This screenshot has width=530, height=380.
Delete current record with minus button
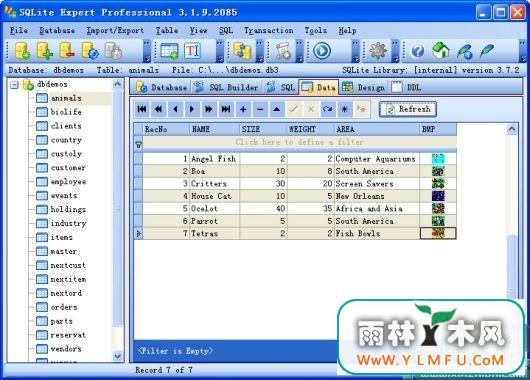(x=260, y=109)
